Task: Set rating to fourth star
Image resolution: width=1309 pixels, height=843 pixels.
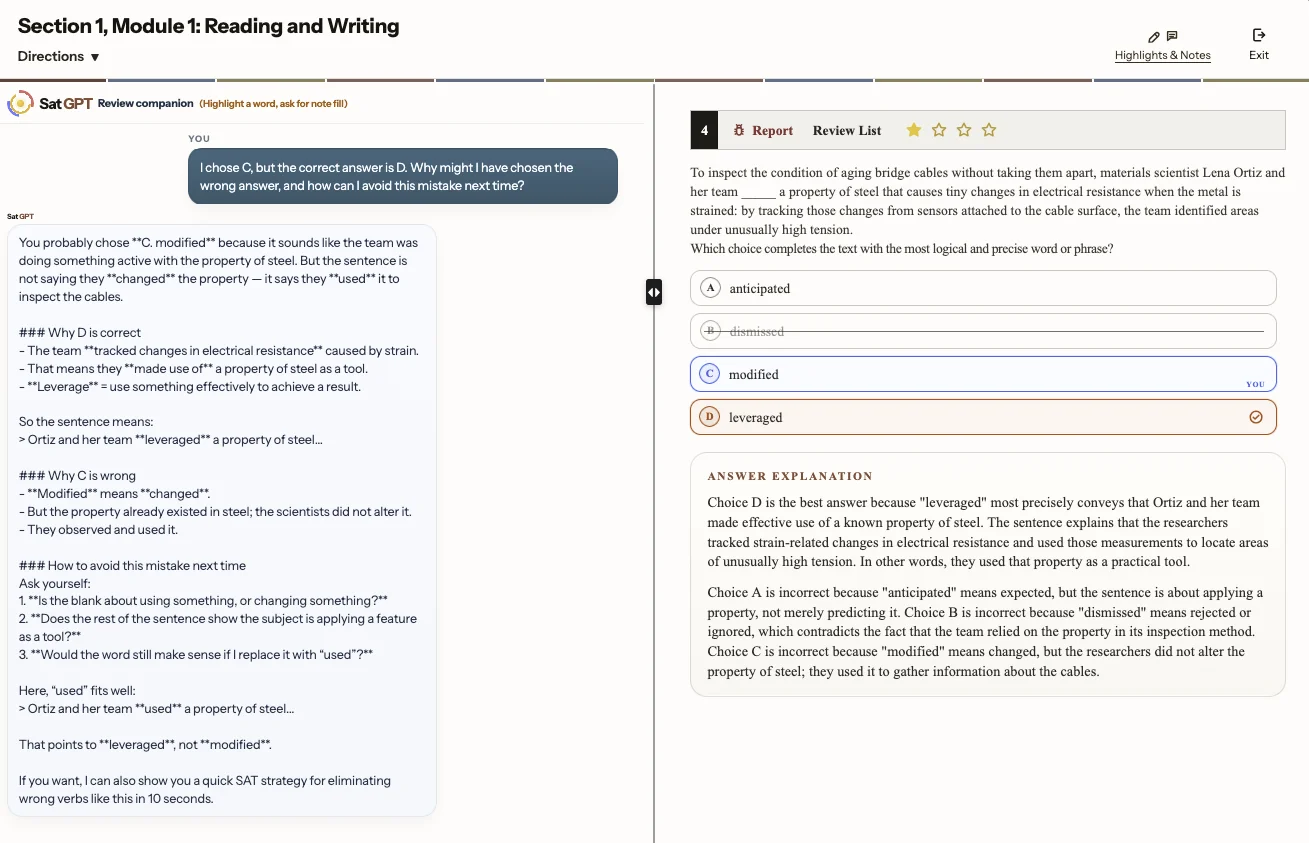Action: (989, 130)
